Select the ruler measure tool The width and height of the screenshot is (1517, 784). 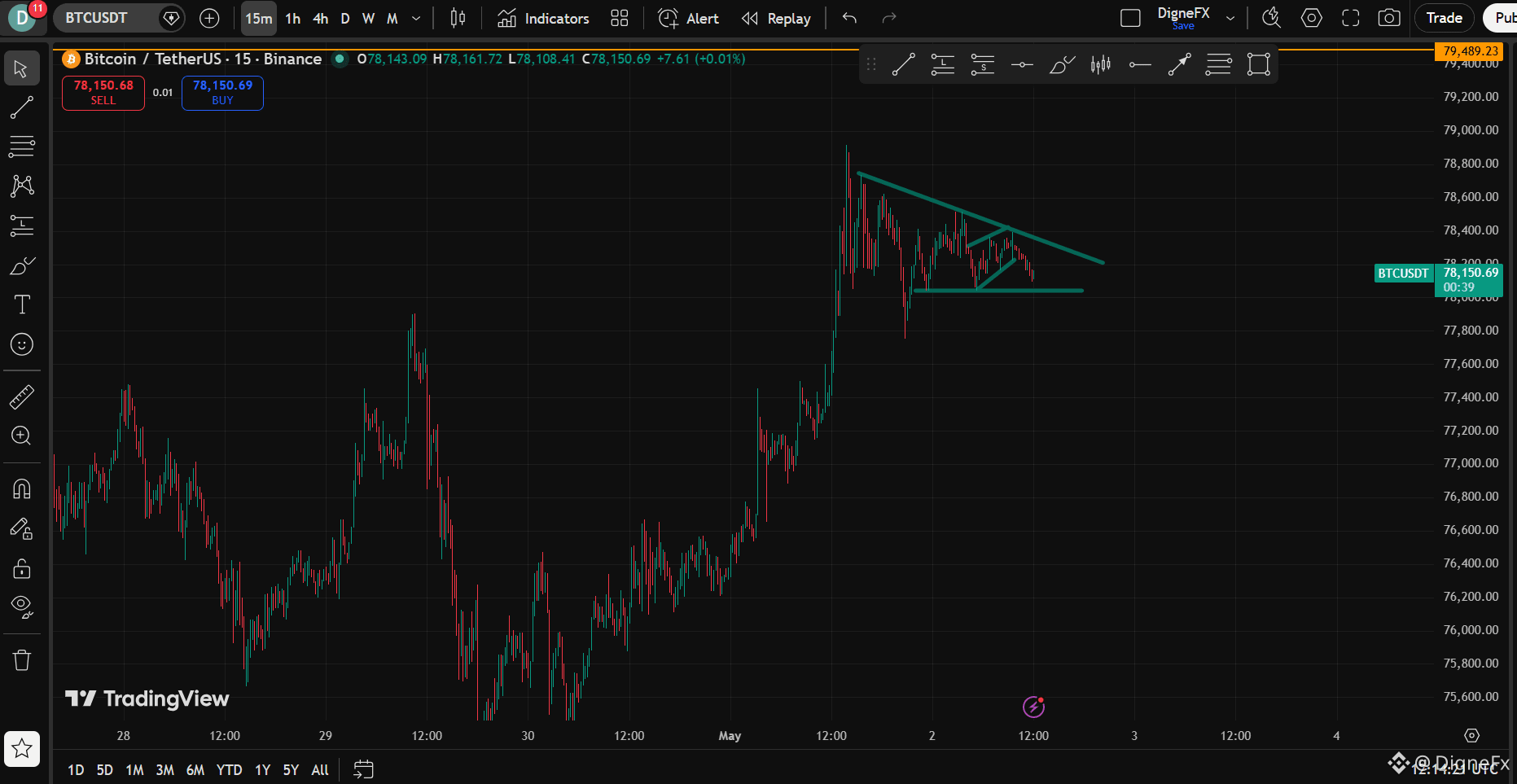(21, 397)
